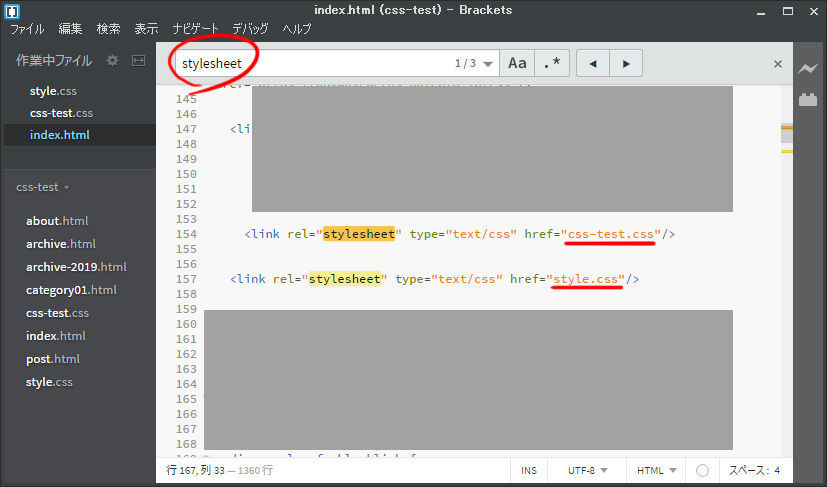This screenshot has height=487, width=827.
Task: Toggle the linting status circle
Action: 702,471
